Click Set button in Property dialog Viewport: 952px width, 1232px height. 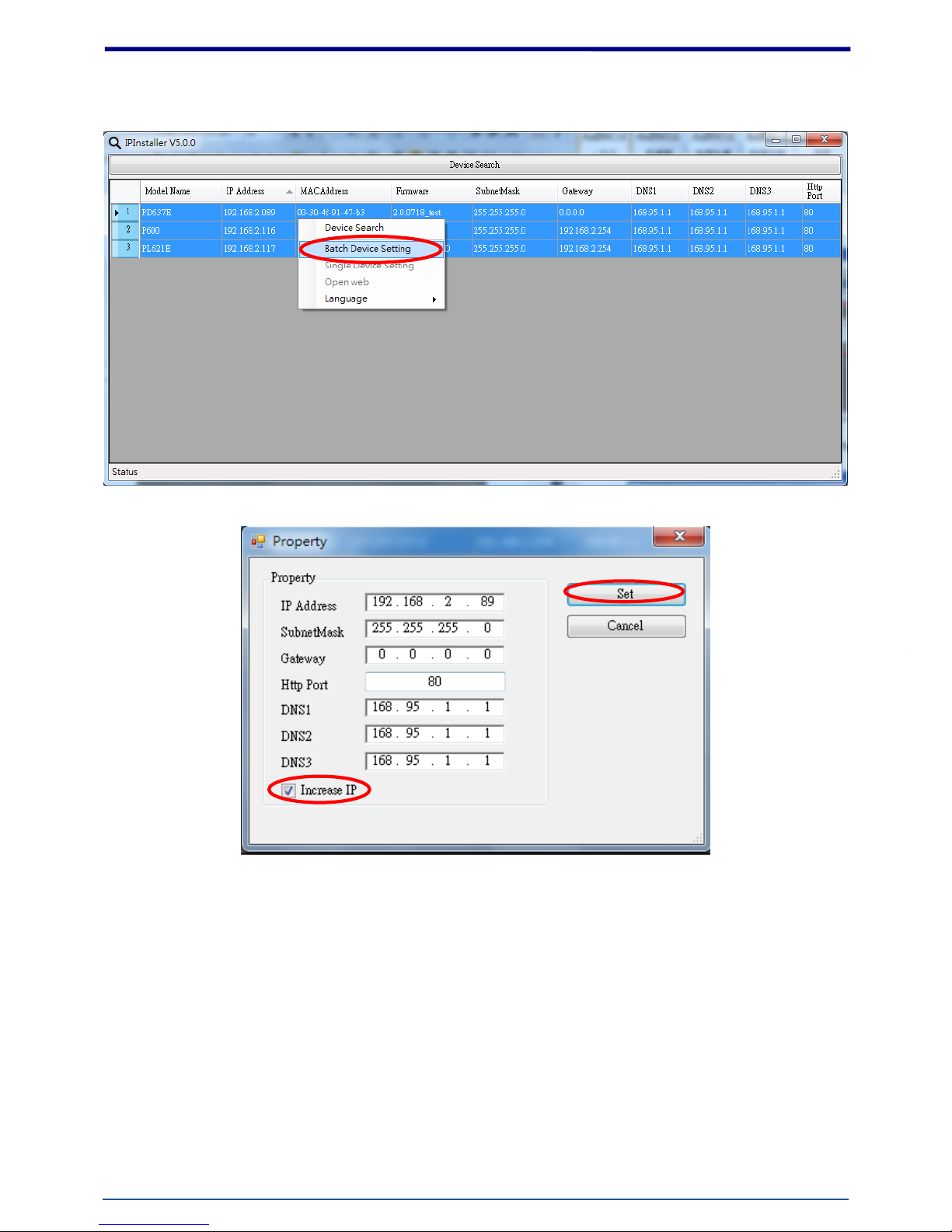tap(626, 594)
